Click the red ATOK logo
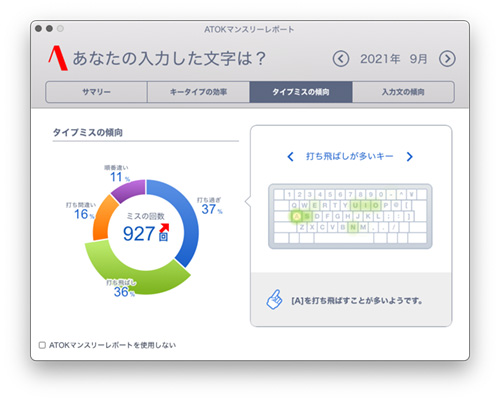 tap(58, 58)
